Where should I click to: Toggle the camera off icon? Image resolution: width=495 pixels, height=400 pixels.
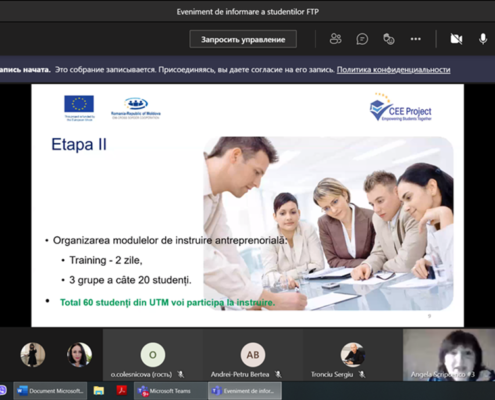[x=456, y=39]
